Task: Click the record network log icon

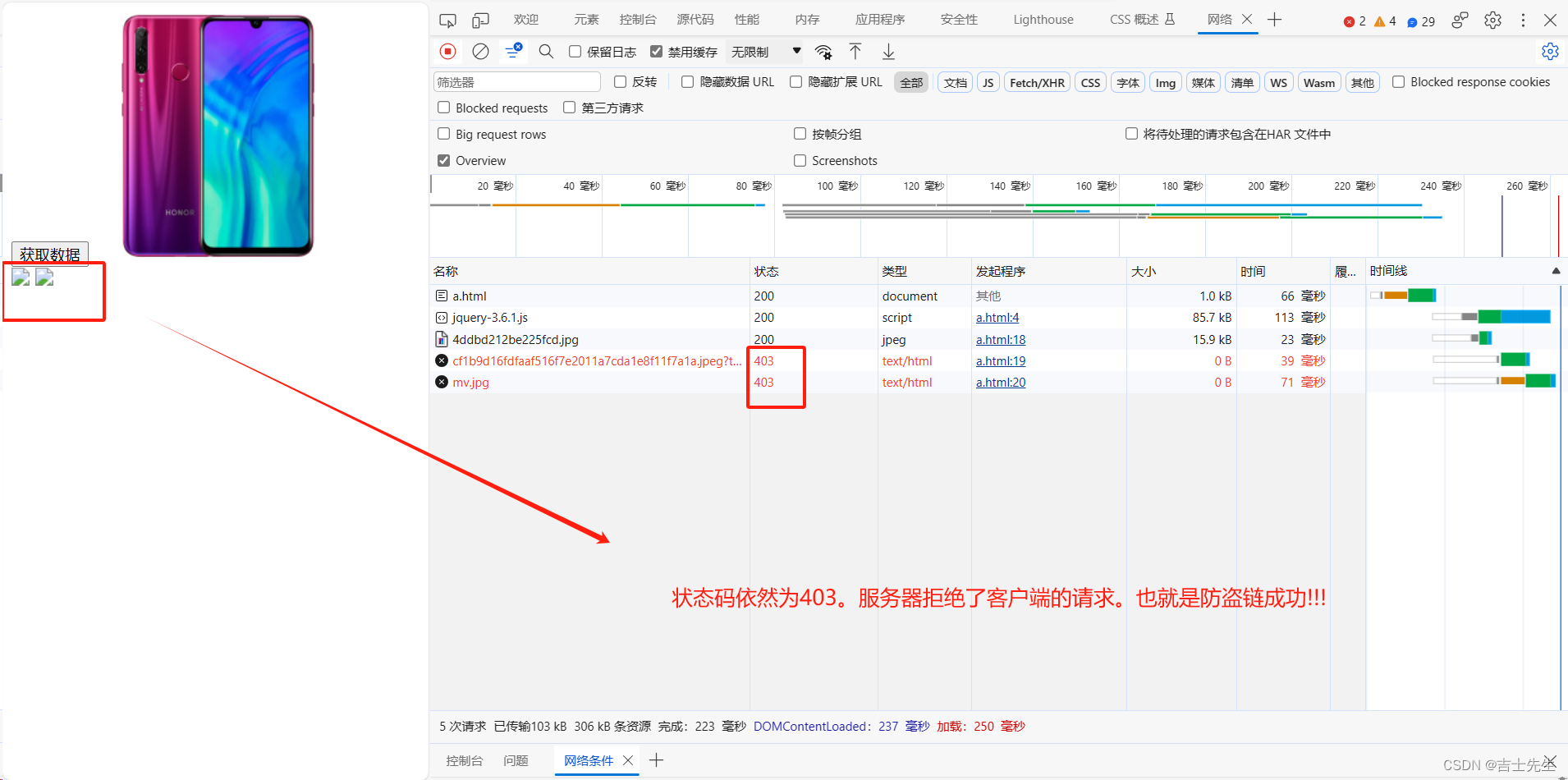Action: tap(447, 52)
